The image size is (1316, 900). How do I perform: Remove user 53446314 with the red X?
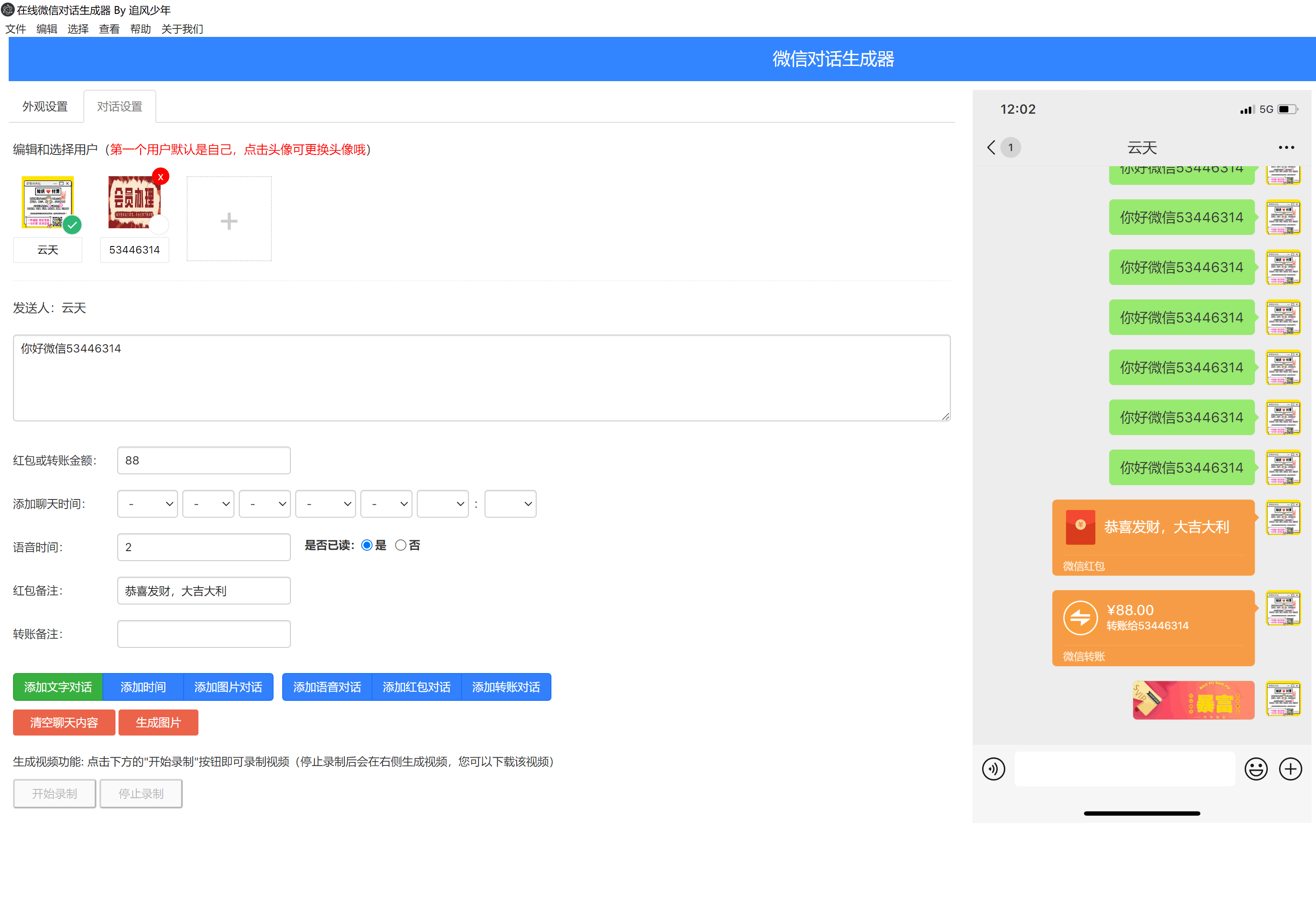(161, 177)
